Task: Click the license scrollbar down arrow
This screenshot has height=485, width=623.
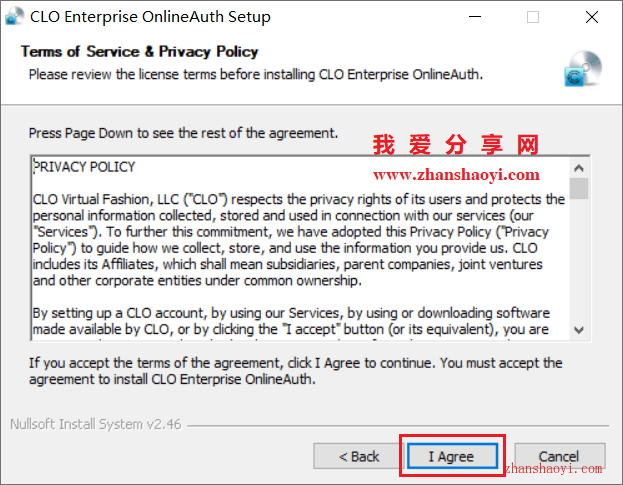Action: click(x=579, y=330)
